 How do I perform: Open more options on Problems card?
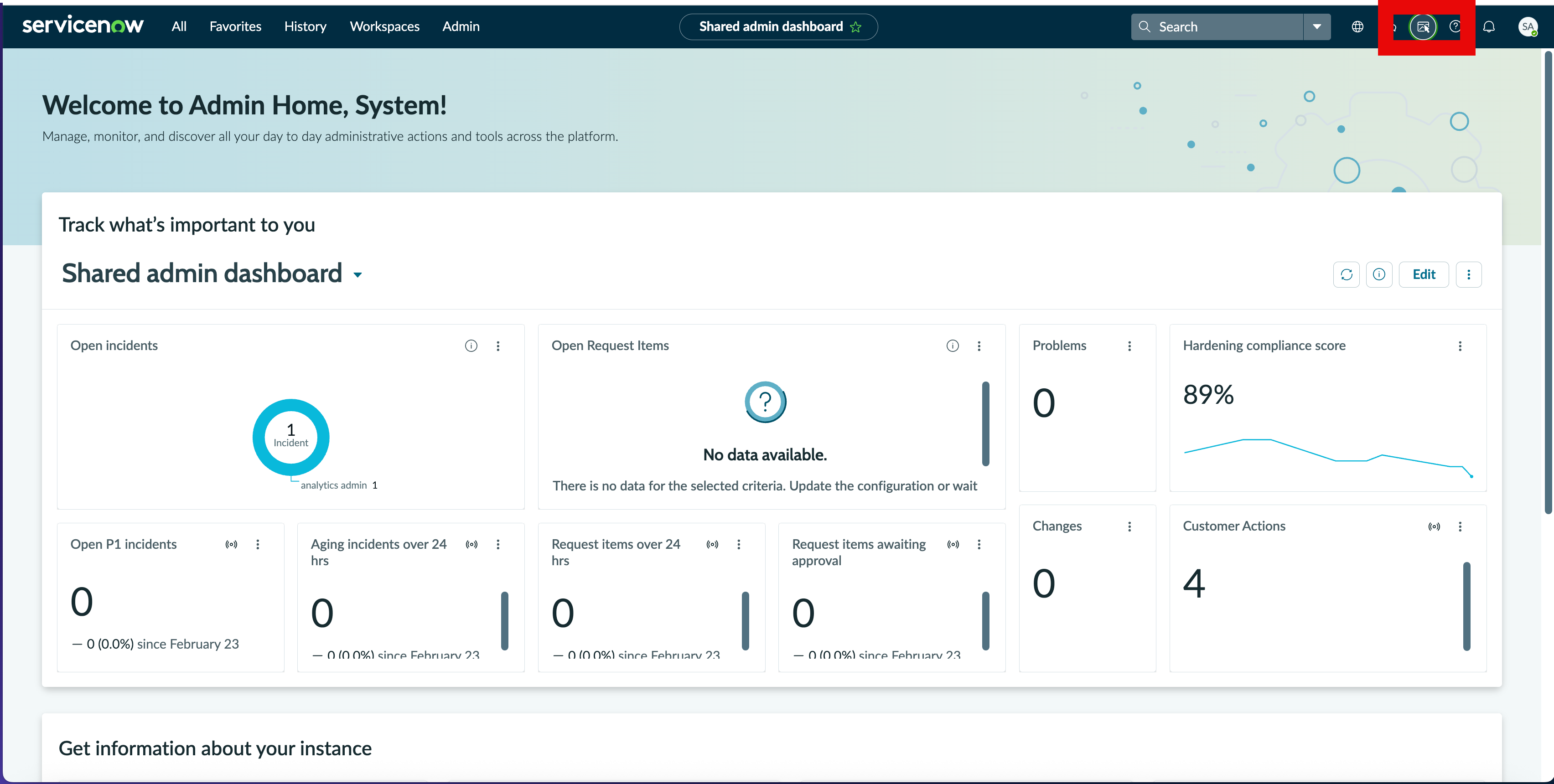click(1129, 346)
